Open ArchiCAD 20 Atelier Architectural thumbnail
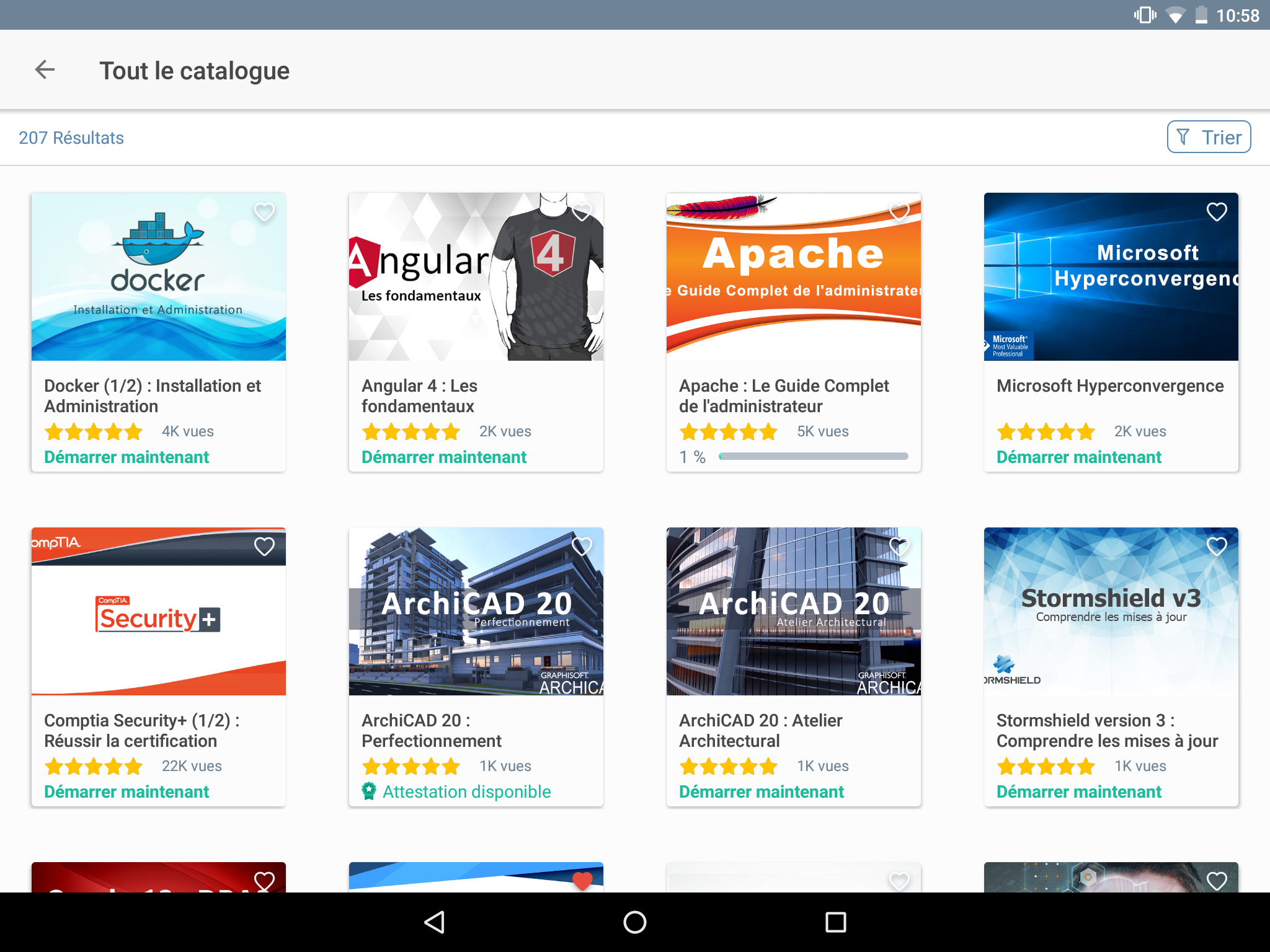Screen dimensions: 1270x952 click(x=794, y=612)
